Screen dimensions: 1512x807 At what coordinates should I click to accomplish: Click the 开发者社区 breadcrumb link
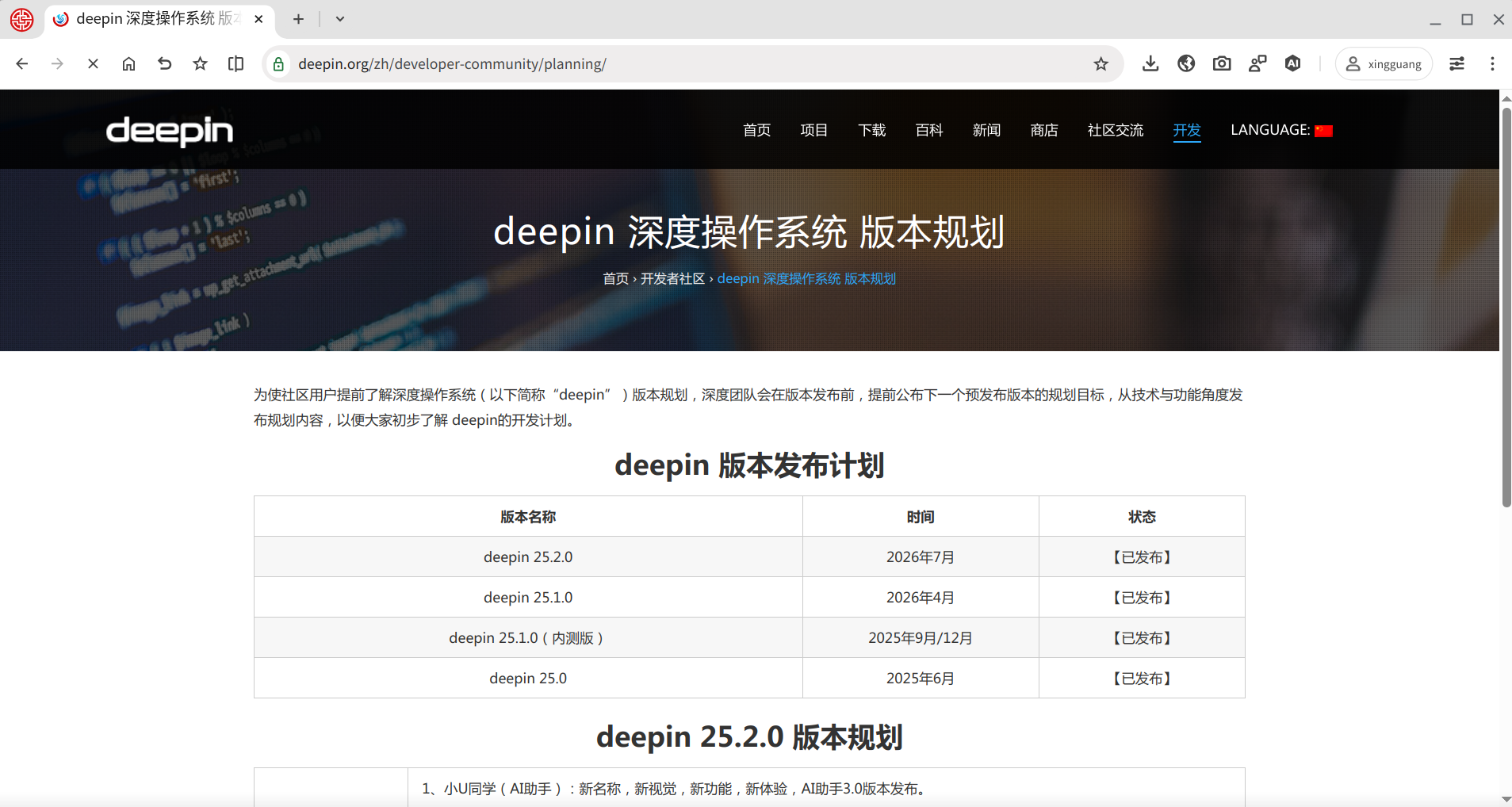click(672, 279)
